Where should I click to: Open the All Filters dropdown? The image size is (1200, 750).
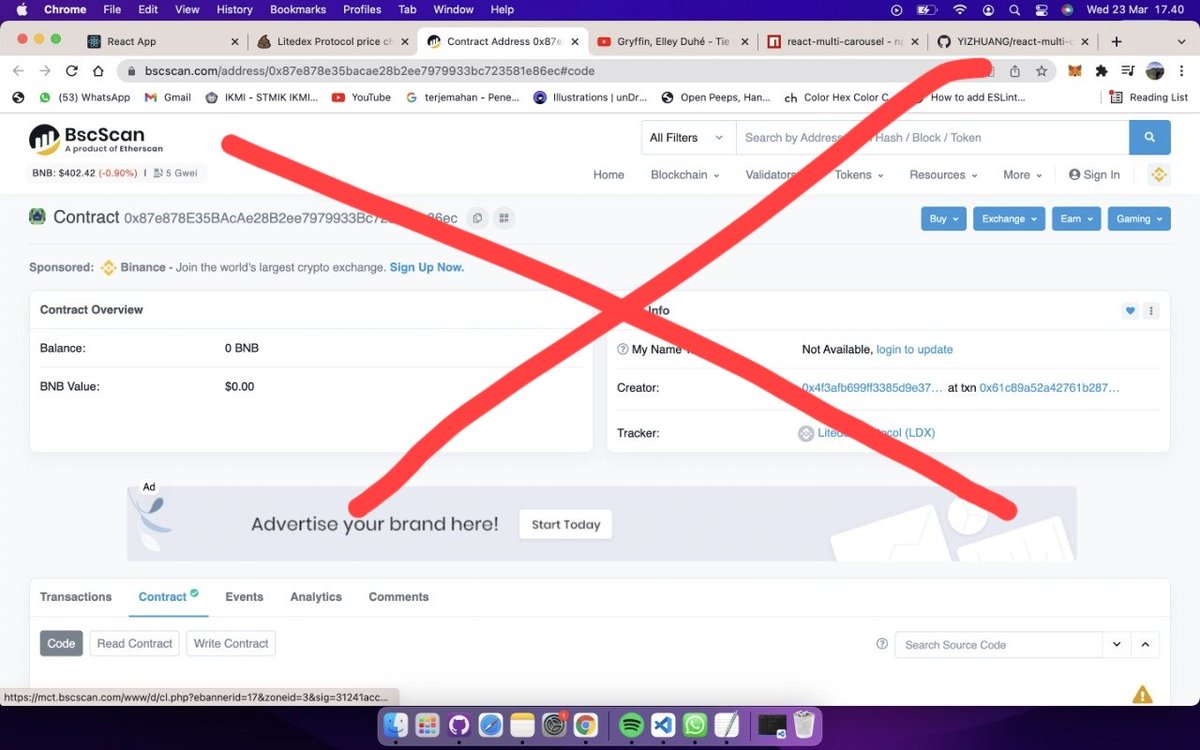(x=688, y=138)
